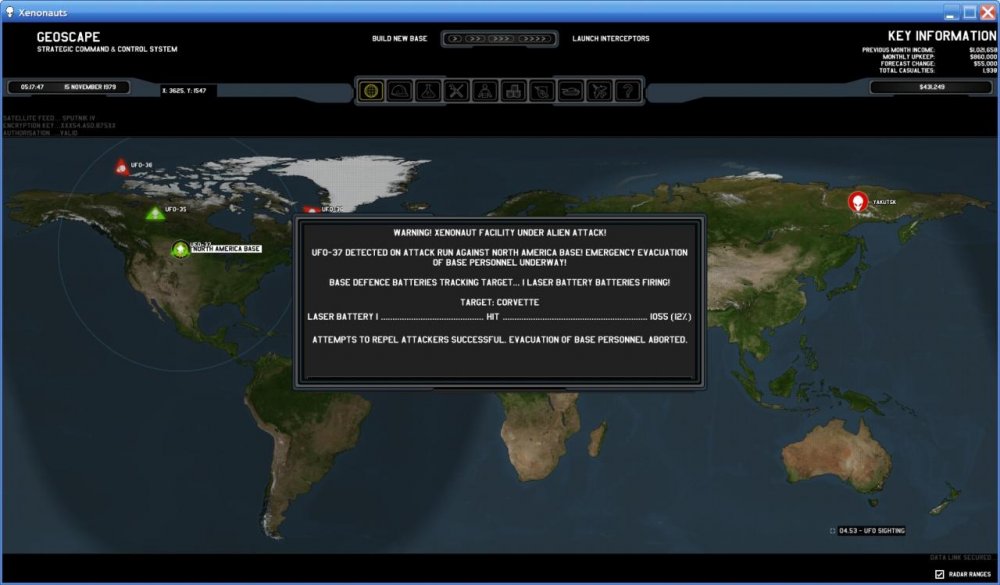This screenshot has width=1000, height=585.
Task: Click the Yakutsk city label
Action: (x=884, y=202)
